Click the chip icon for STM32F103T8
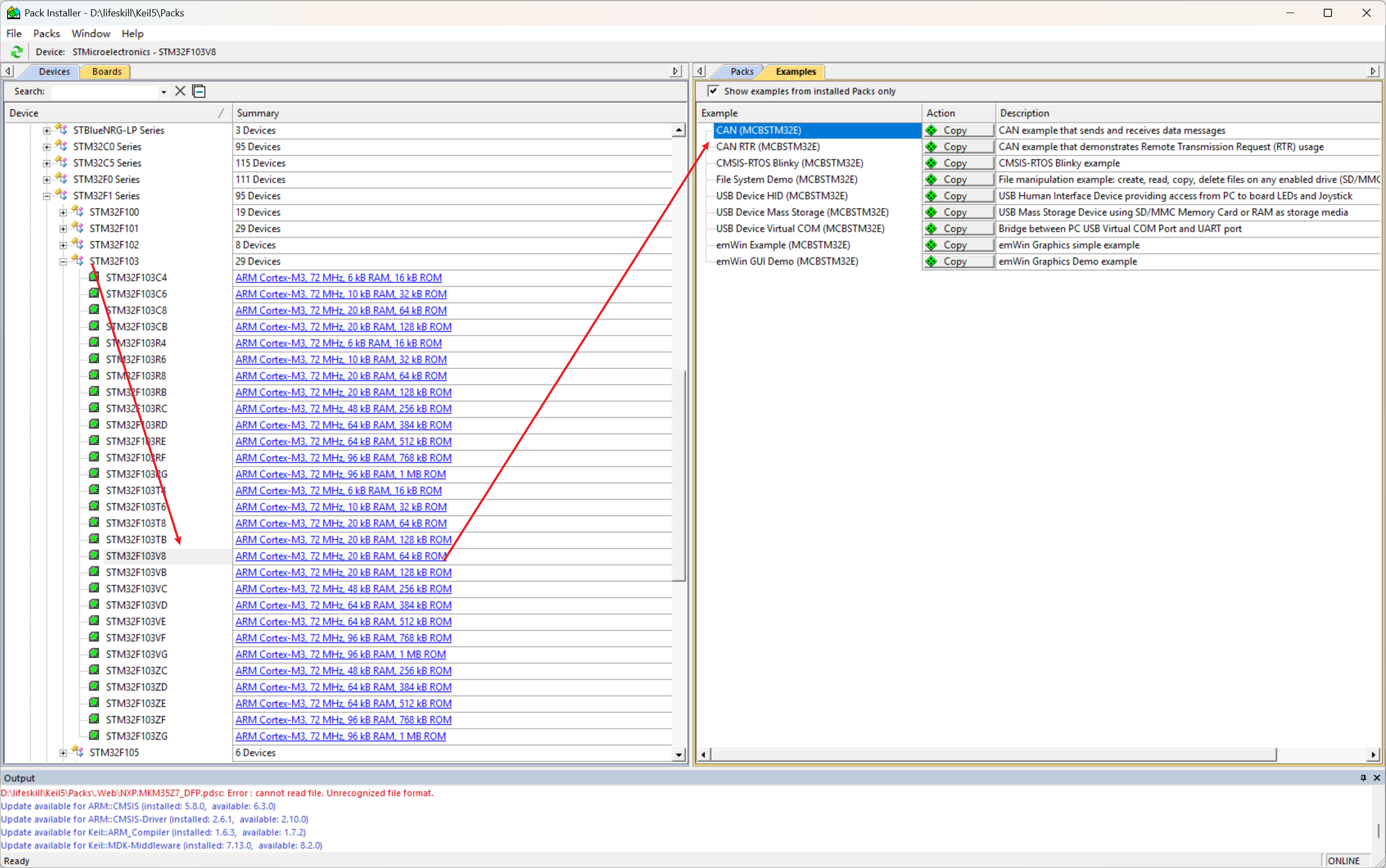The height and width of the screenshot is (868, 1386). pyautogui.click(x=94, y=522)
